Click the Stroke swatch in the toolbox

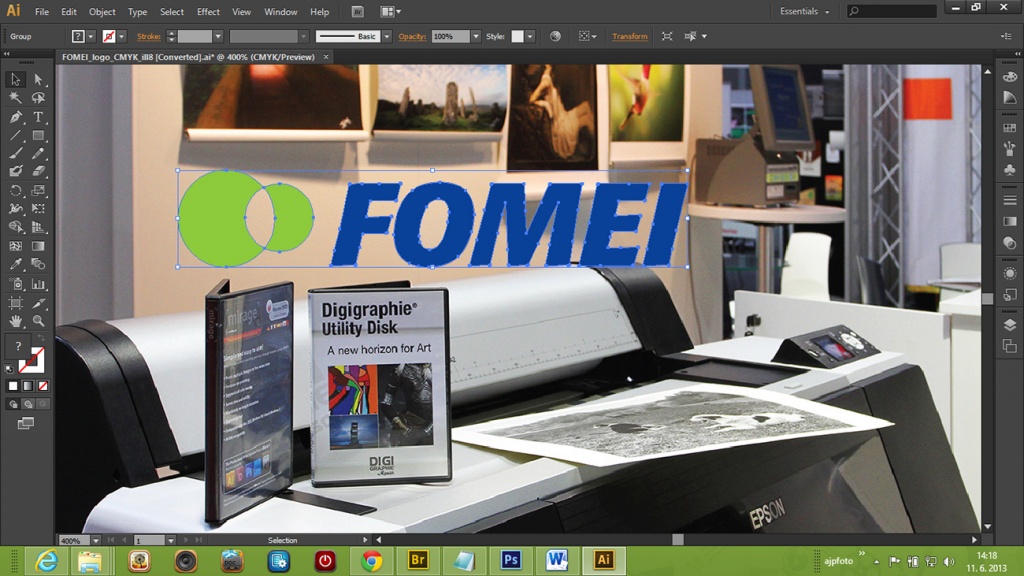click(x=31, y=360)
